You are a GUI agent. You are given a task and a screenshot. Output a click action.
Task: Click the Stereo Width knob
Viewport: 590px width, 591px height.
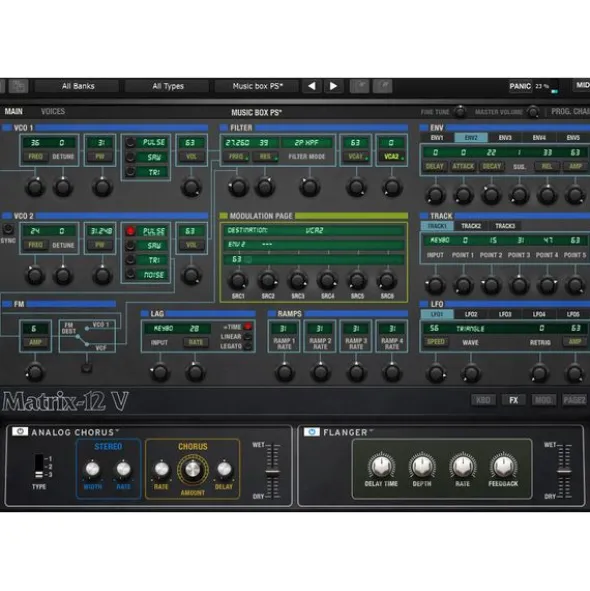click(92, 469)
